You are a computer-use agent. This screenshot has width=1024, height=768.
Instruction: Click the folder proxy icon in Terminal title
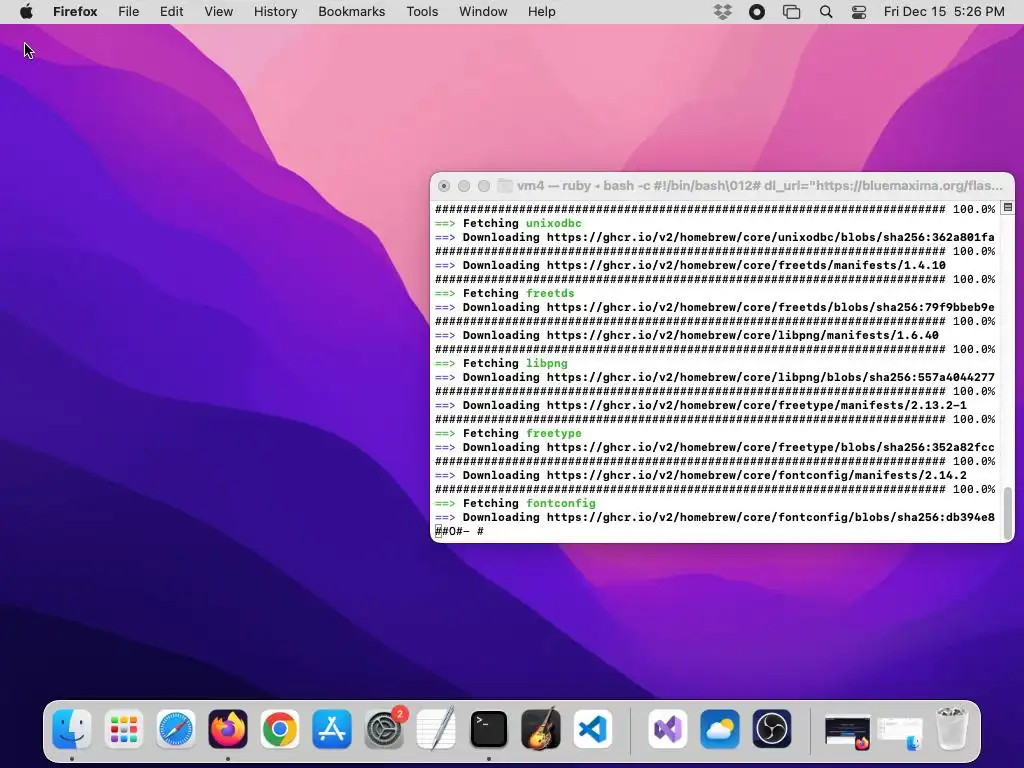(504, 185)
